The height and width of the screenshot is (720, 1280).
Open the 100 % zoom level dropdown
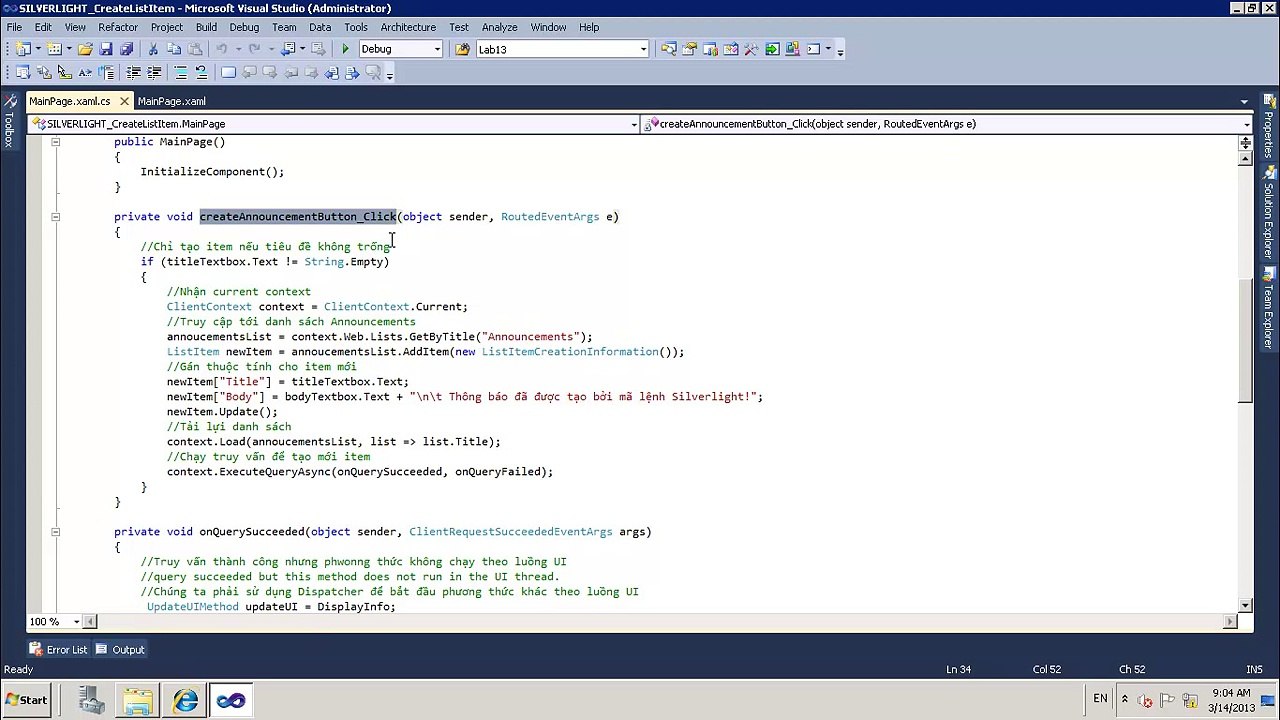click(76, 622)
